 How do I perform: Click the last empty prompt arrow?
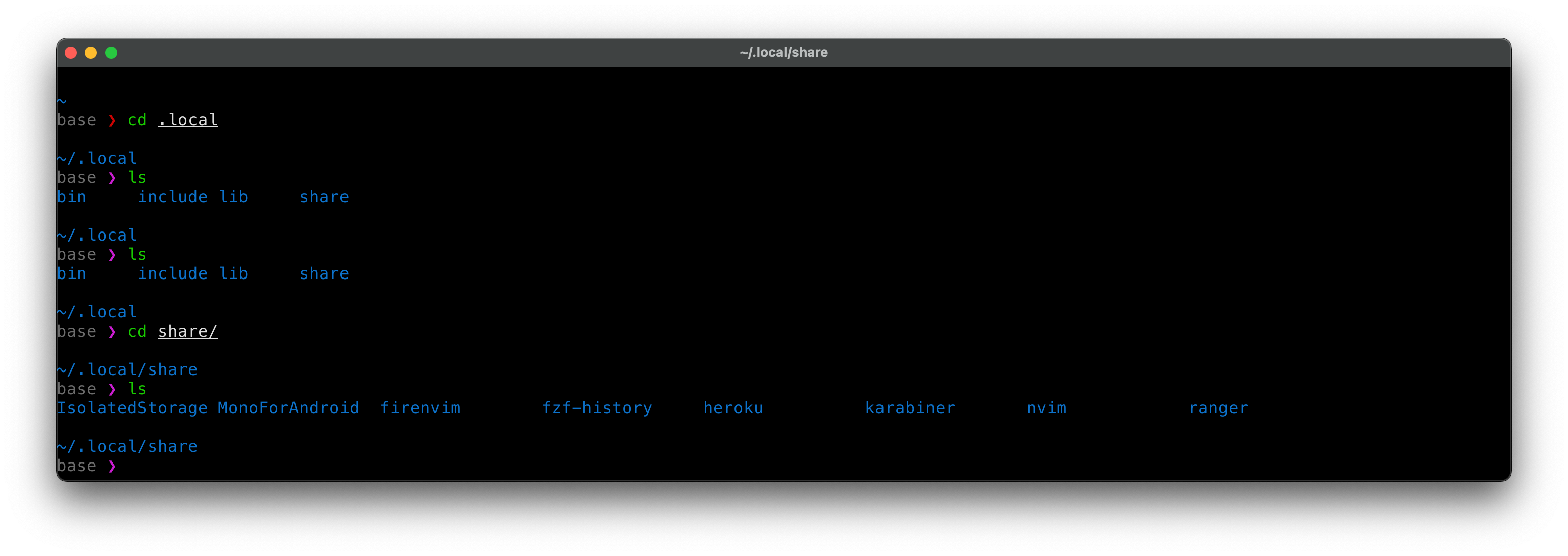point(112,467)
